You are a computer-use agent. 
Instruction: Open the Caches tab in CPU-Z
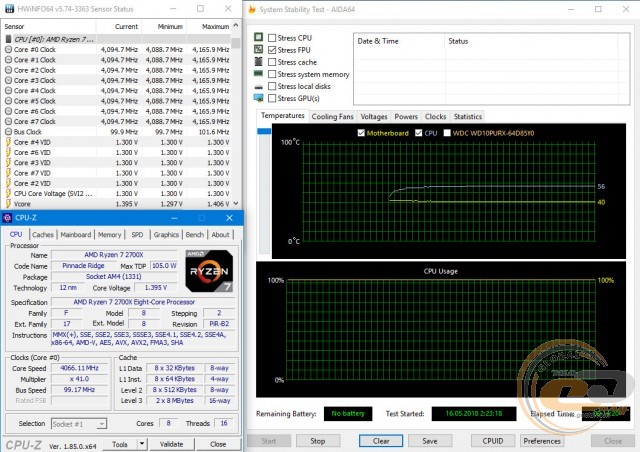(42, 235)
